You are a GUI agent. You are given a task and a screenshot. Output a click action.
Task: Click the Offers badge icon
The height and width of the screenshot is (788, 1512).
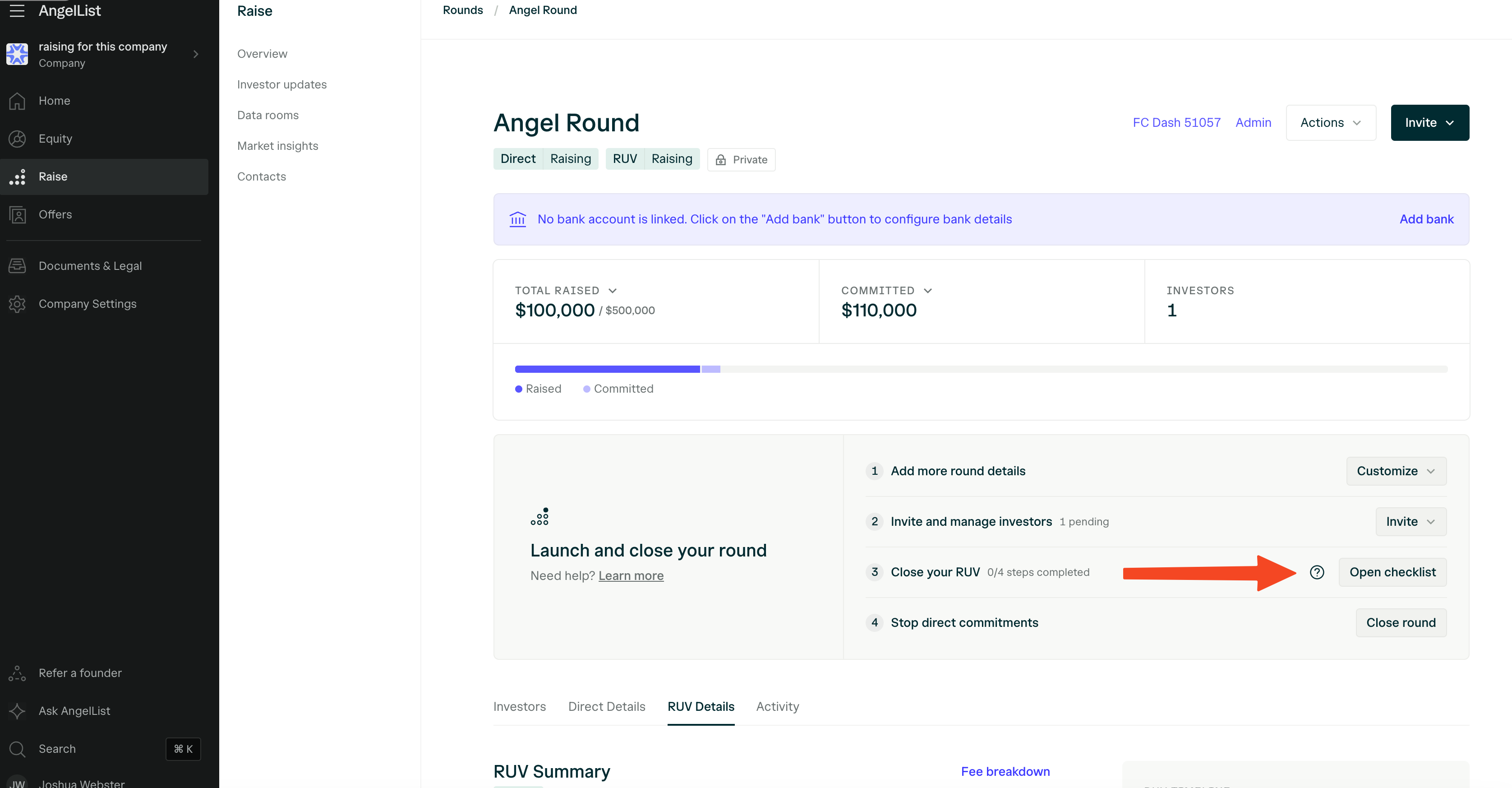pyautogui.click(x=17, y=215)
